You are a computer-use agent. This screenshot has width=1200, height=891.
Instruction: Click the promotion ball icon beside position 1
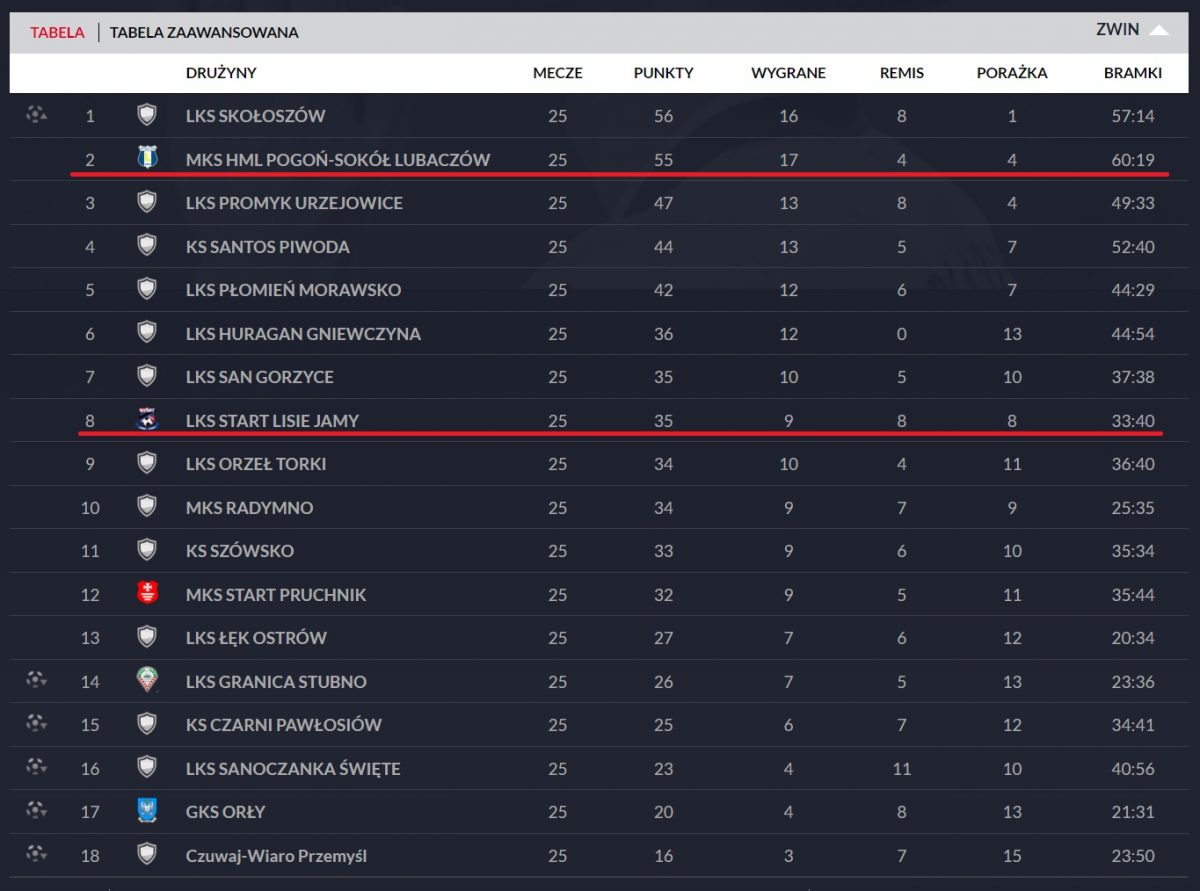click(36, 114)
